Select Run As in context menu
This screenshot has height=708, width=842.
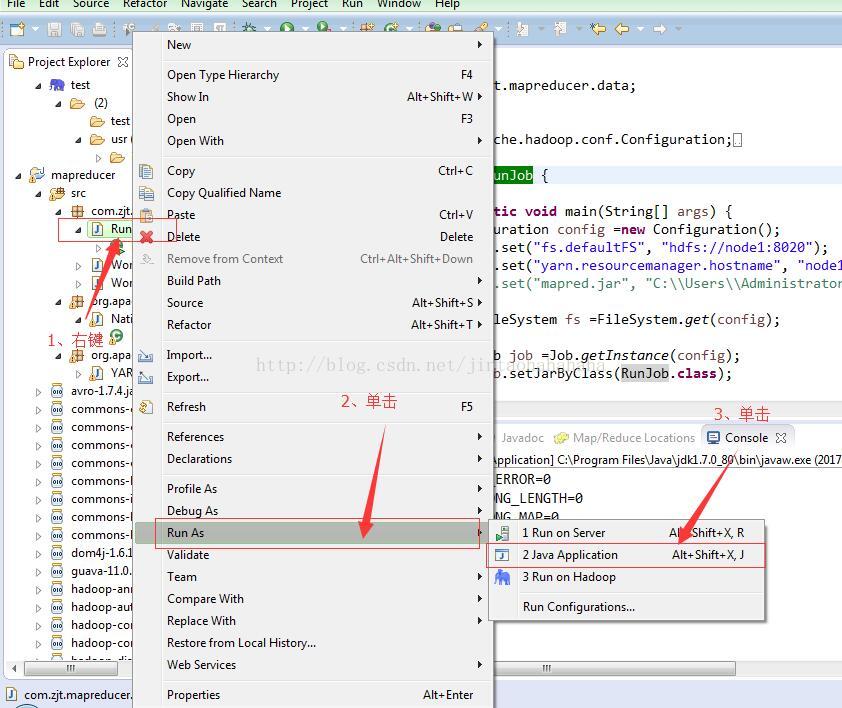point(313,533)
